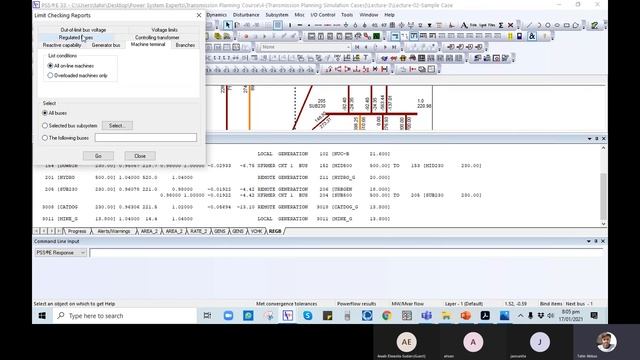Switch to the VCHK output tab
640x360 pixels.
click(256, 231)
